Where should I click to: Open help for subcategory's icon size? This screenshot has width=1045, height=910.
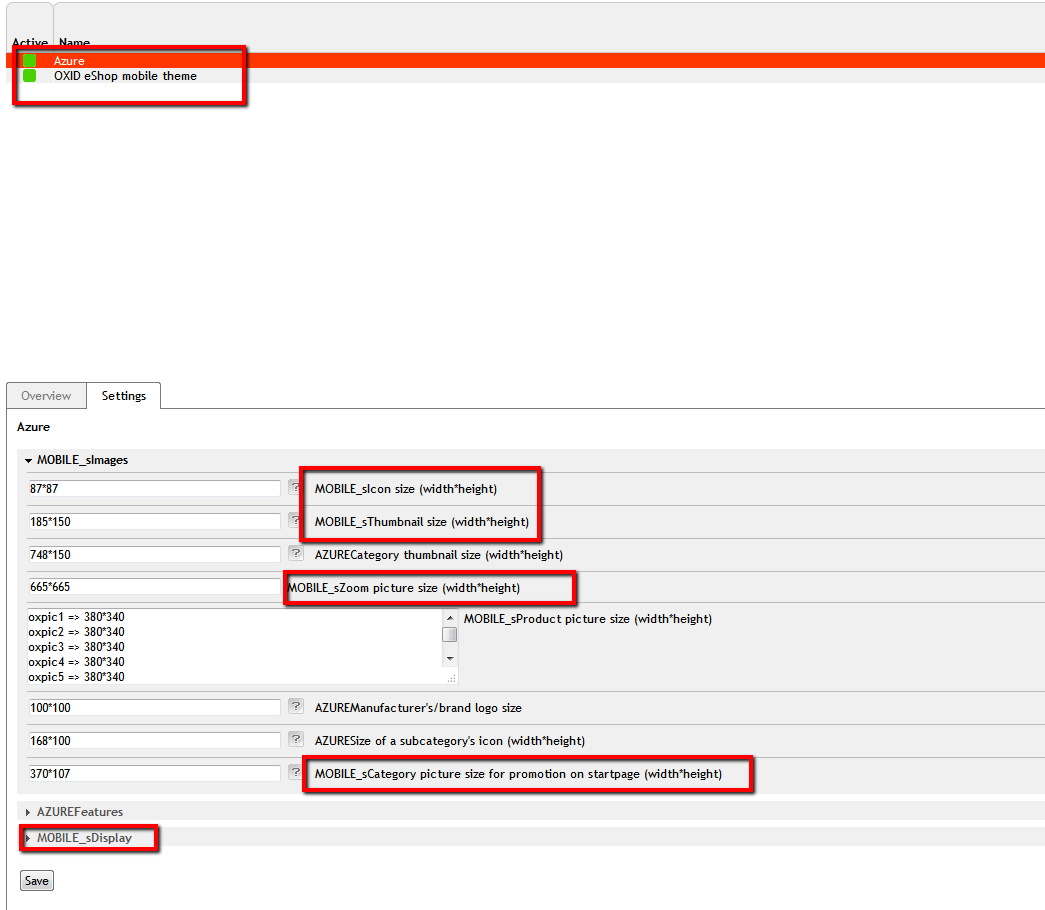(295, 740)
